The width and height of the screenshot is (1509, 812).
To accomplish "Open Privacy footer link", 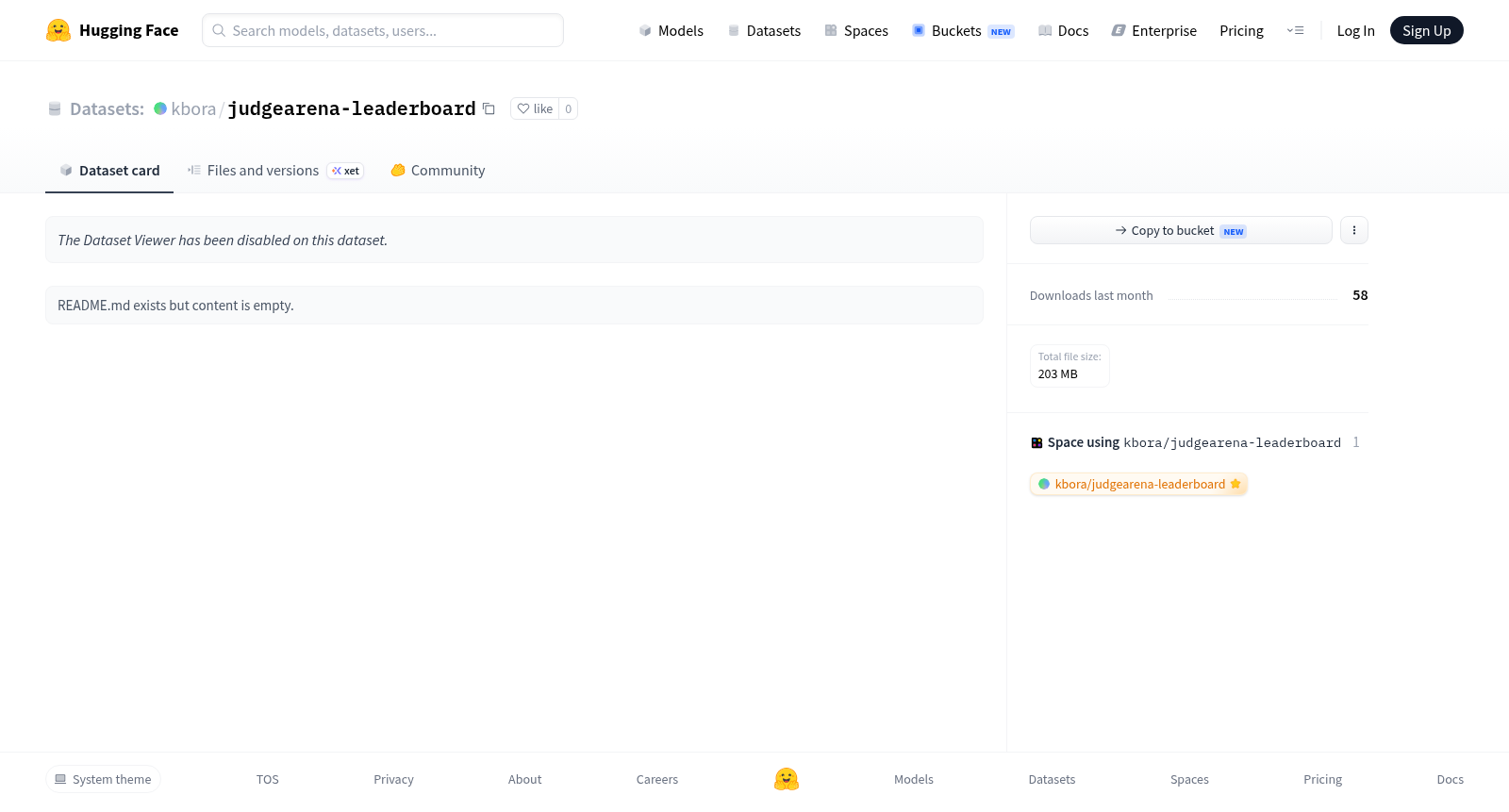I will (x=393, y=779).
